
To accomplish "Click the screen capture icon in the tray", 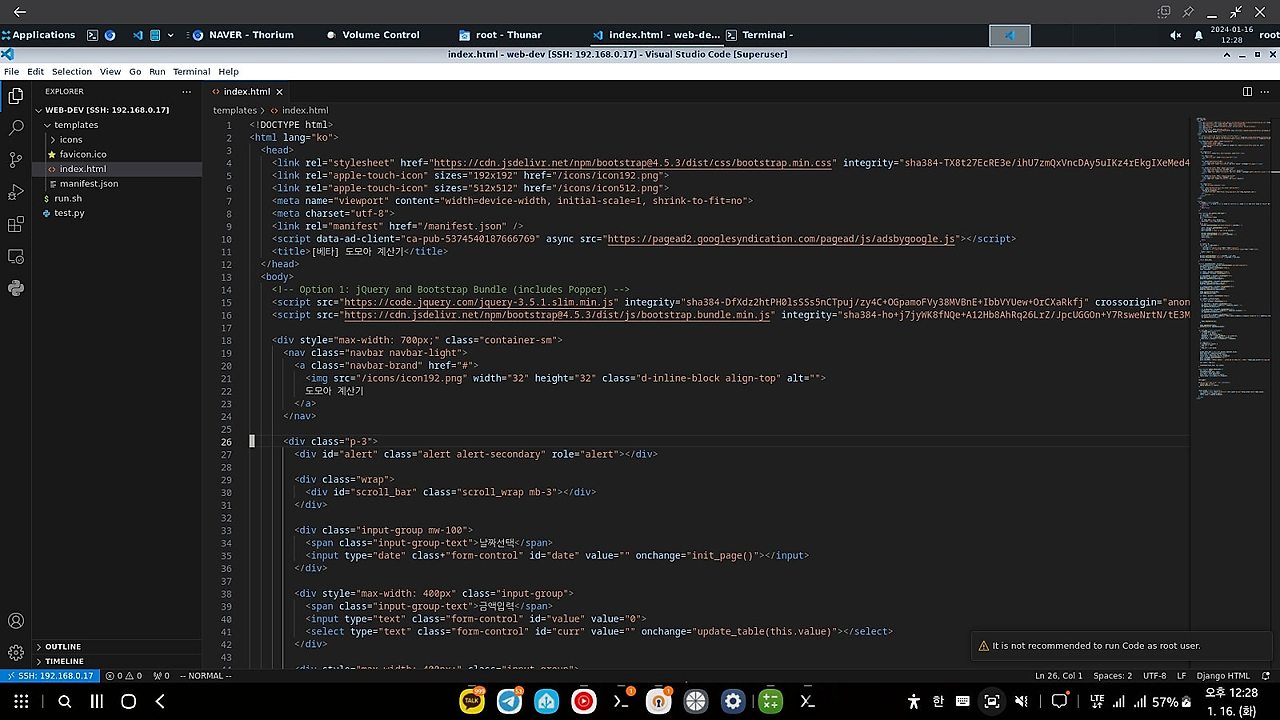I will [992, 702].
